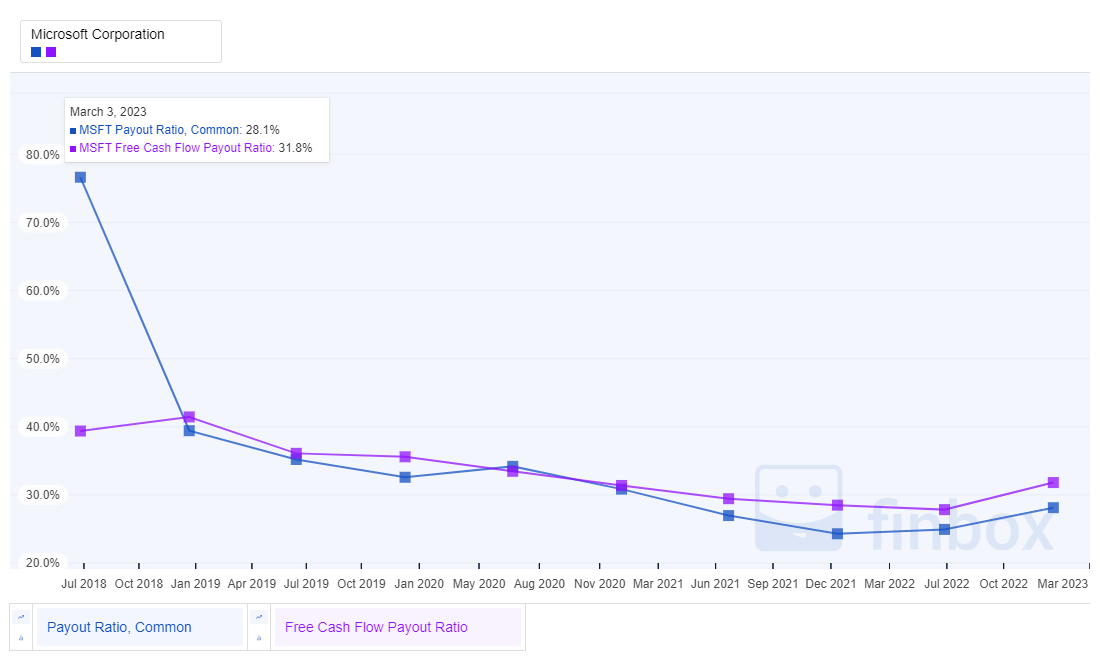1100x661 pixels.
Task: Click the Jul 2022 x-axis label
Action: pos(947,584)
